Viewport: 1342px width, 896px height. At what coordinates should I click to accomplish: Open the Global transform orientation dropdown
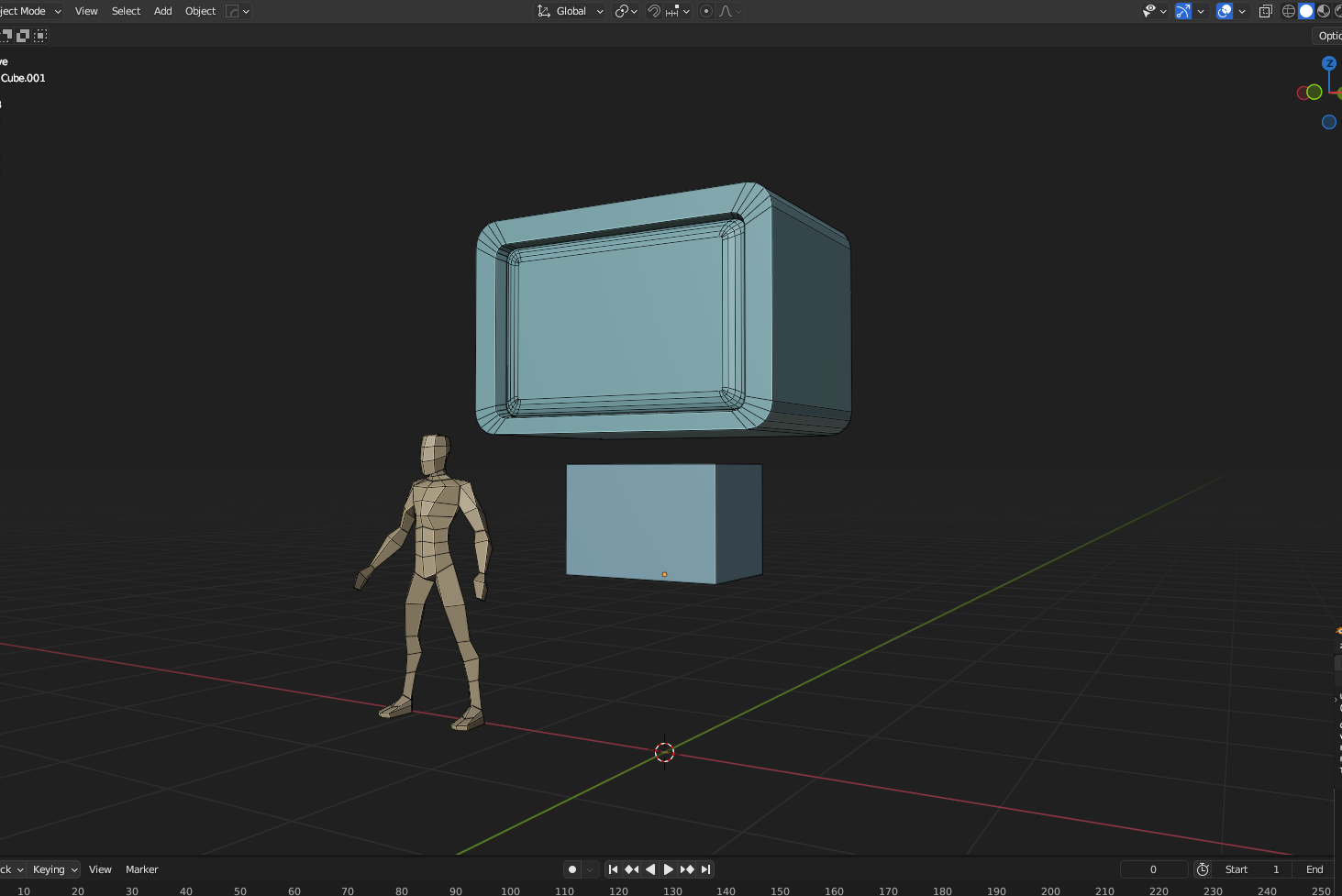[x=571, y=11]
